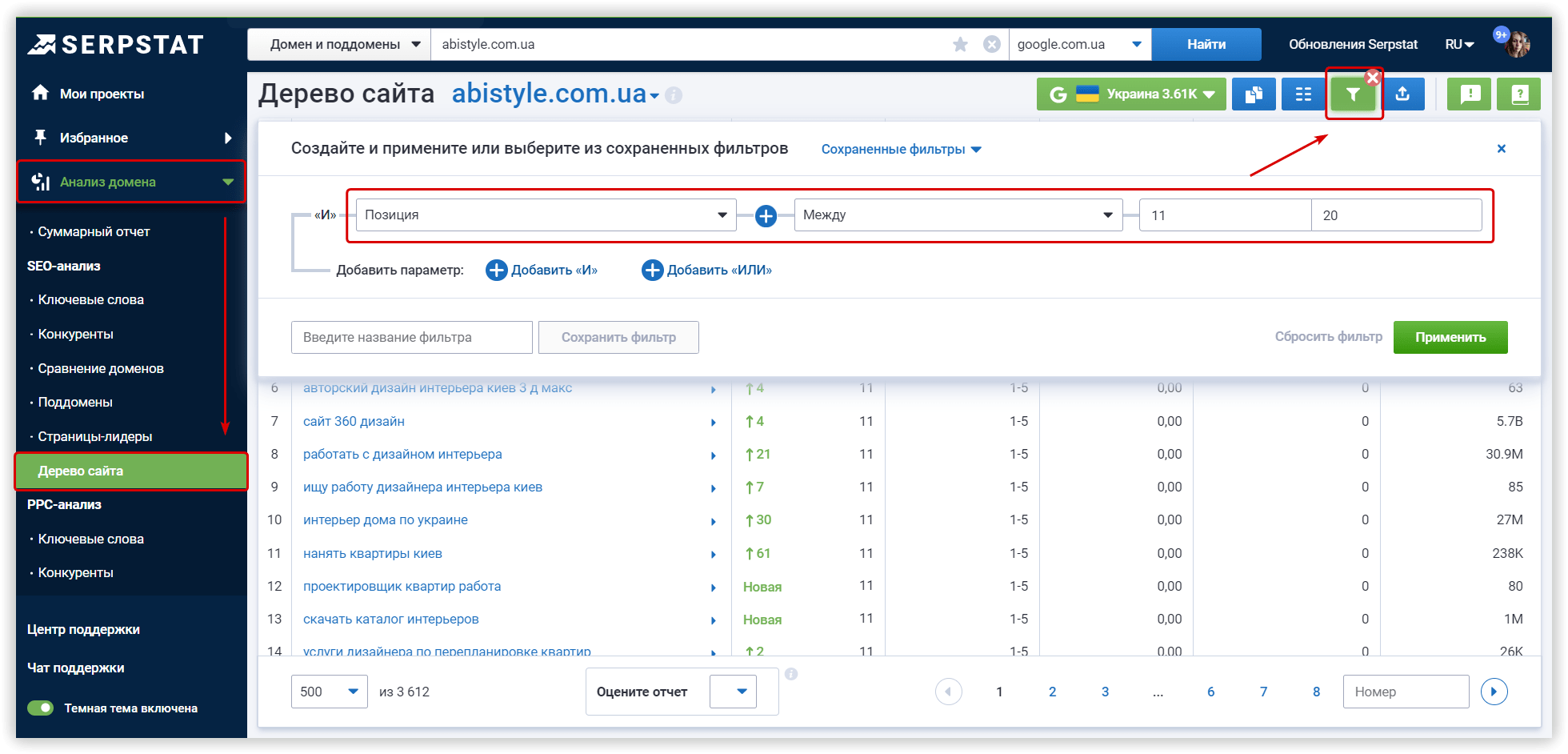This screenshot has height=754, width=1568.
Task: Click the filter funnel icon
Action: point(1352,94)
